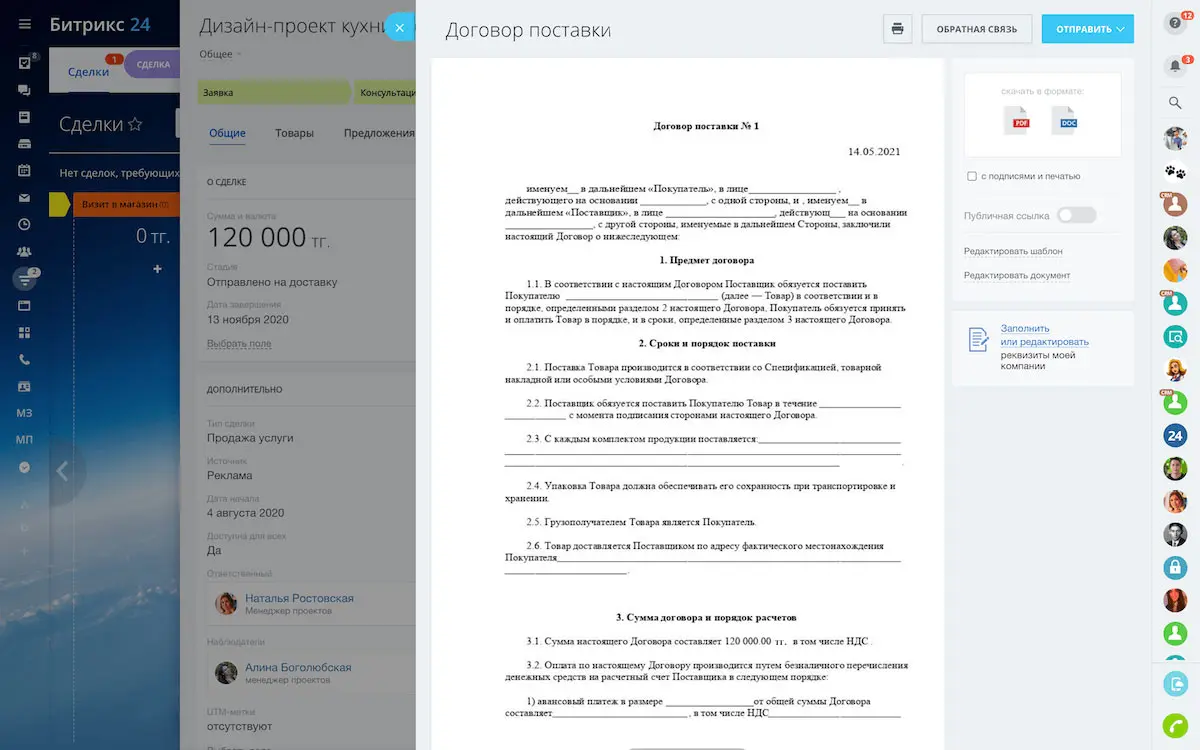Open the help question mark icon
Image resolution: width=1200 pixels, height=750 pixels.
pyautogui.click(x=1174, y=22)
